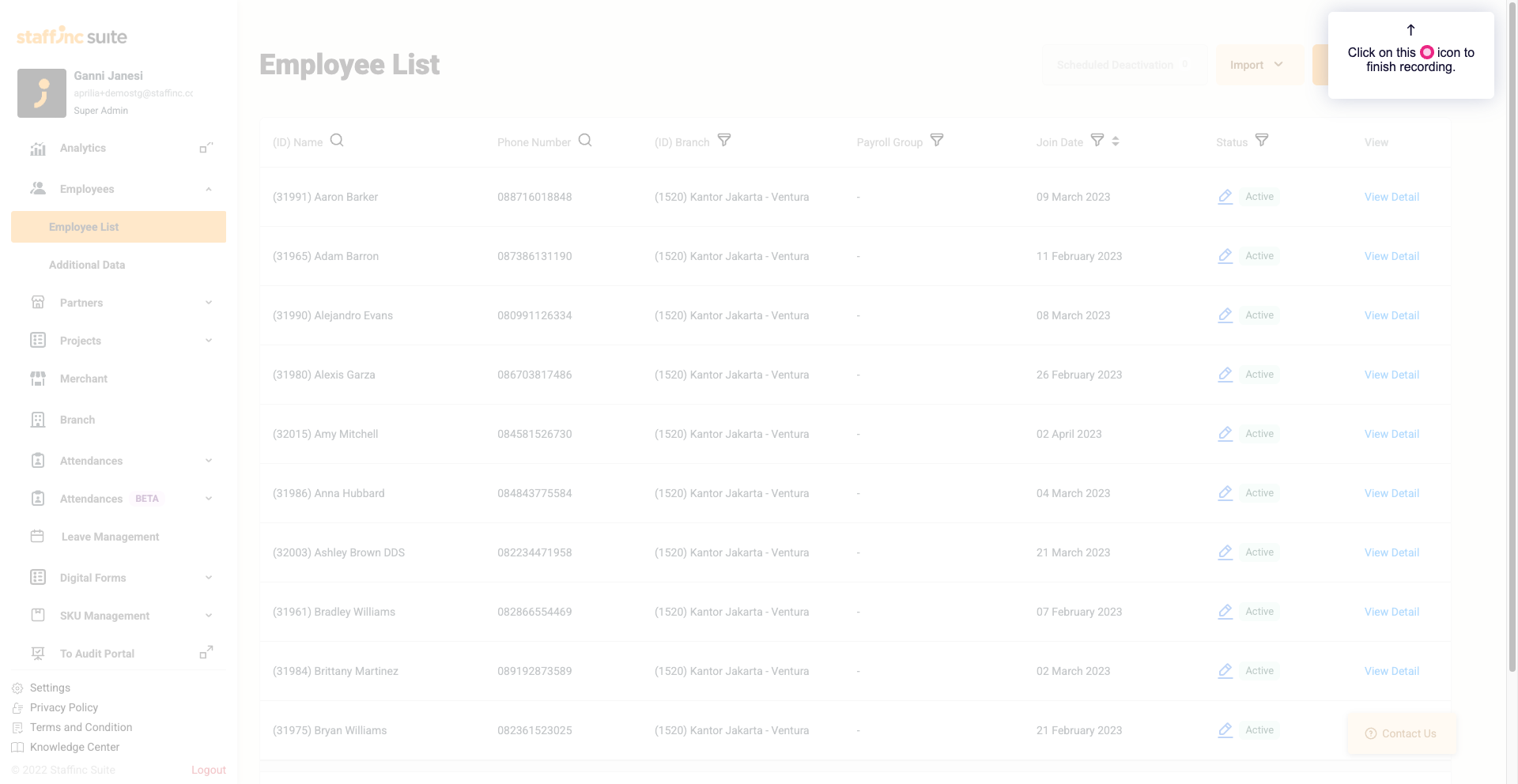Open the Status column filter icon
1518x784 pixels.
pyautogui.click(x=1262, y=141)
